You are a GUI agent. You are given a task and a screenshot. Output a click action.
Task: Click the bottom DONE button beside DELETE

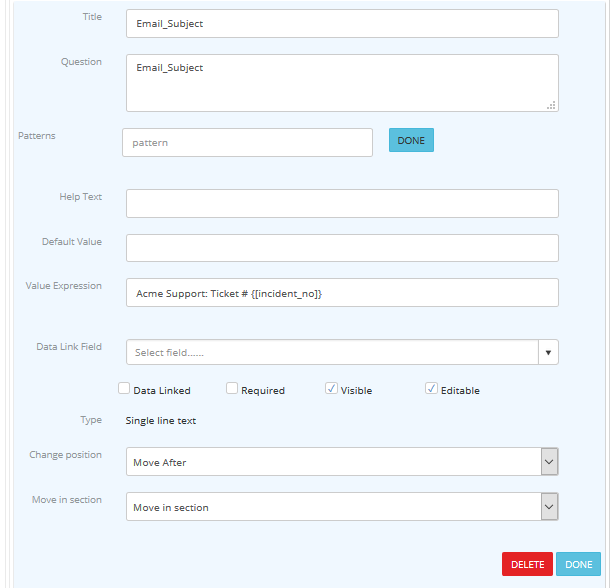click(578, 564)
